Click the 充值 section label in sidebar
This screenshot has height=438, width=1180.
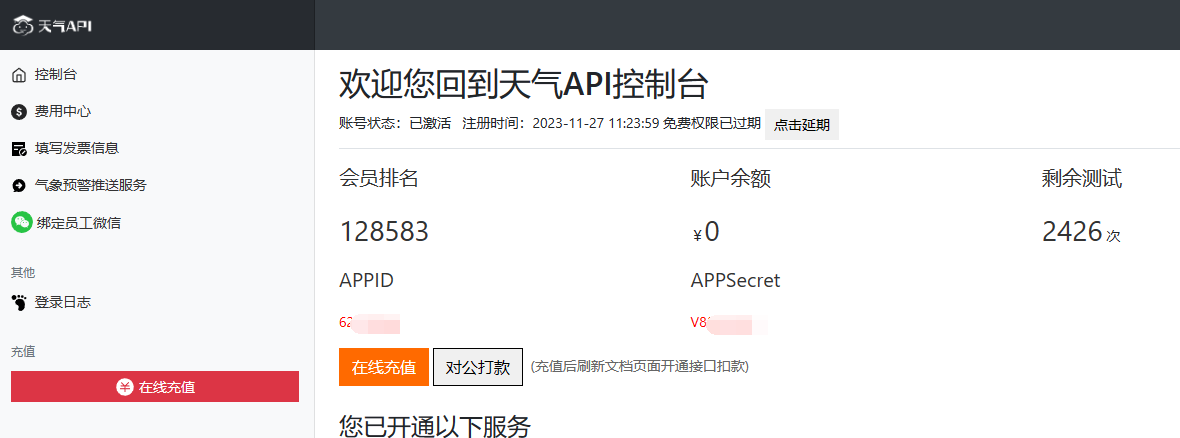click(23, 351)
